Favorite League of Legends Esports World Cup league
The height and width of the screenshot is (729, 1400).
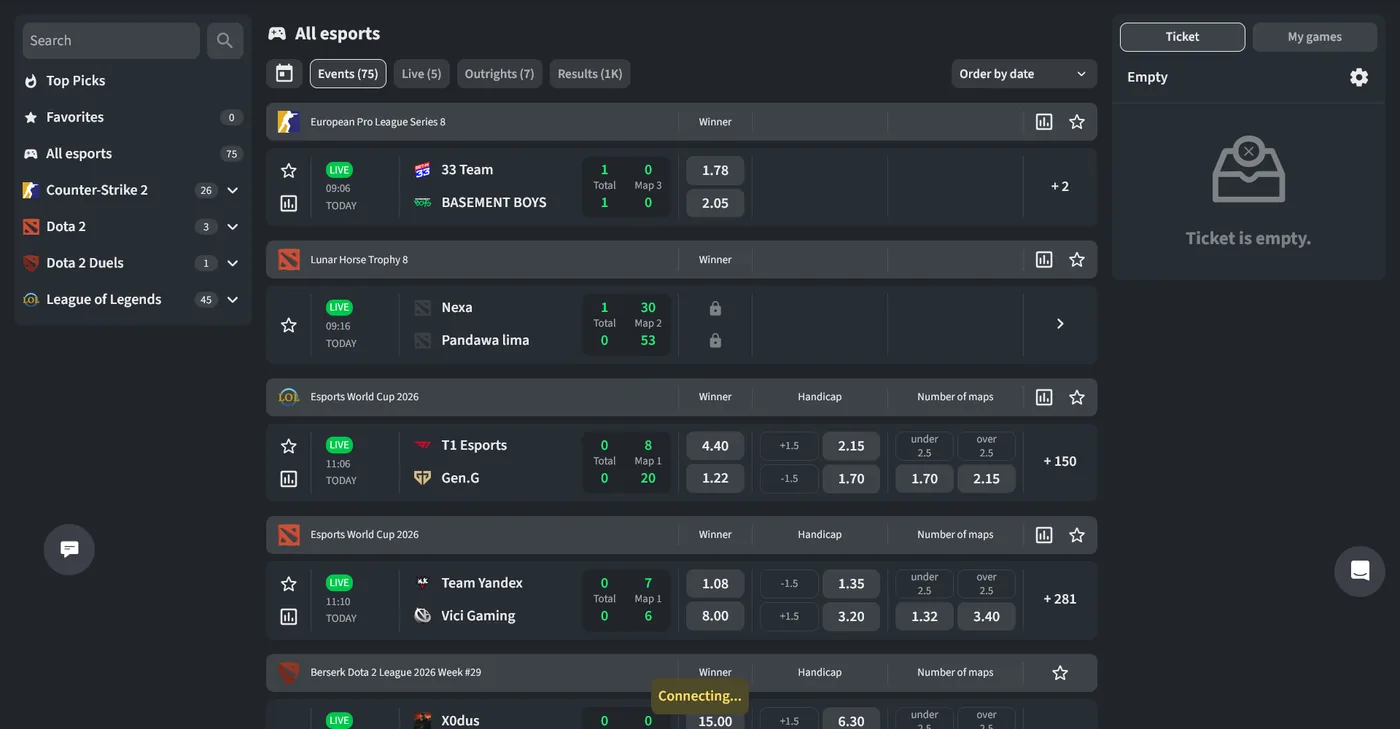click(x=1077, y=397)
